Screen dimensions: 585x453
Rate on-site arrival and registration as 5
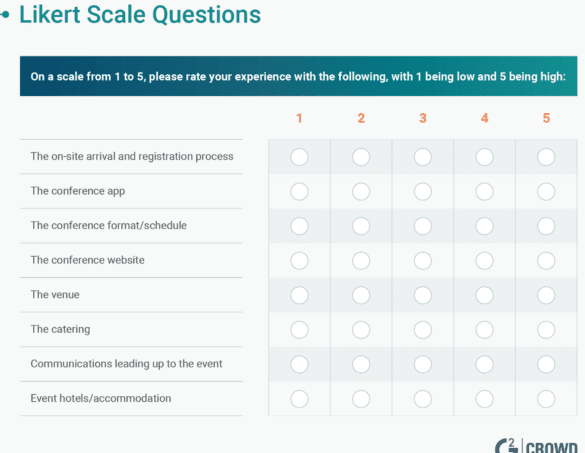click(546, 157)
